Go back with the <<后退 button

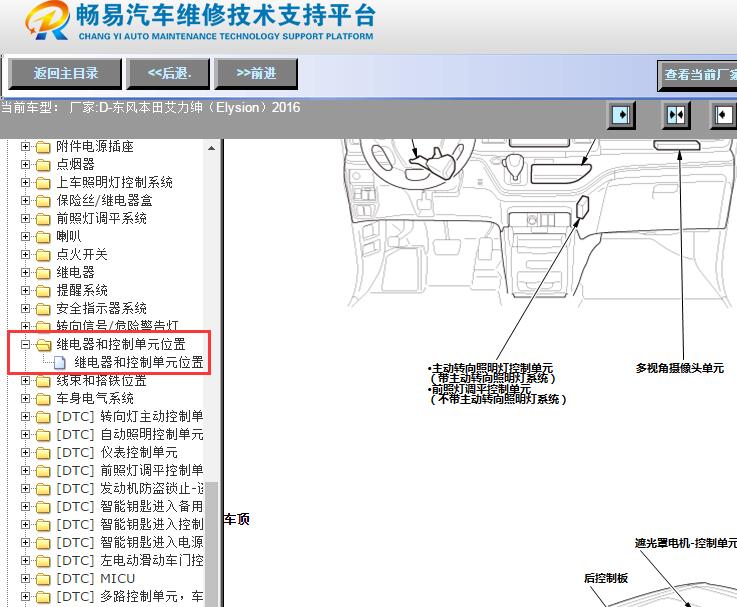tap(169, 73)
